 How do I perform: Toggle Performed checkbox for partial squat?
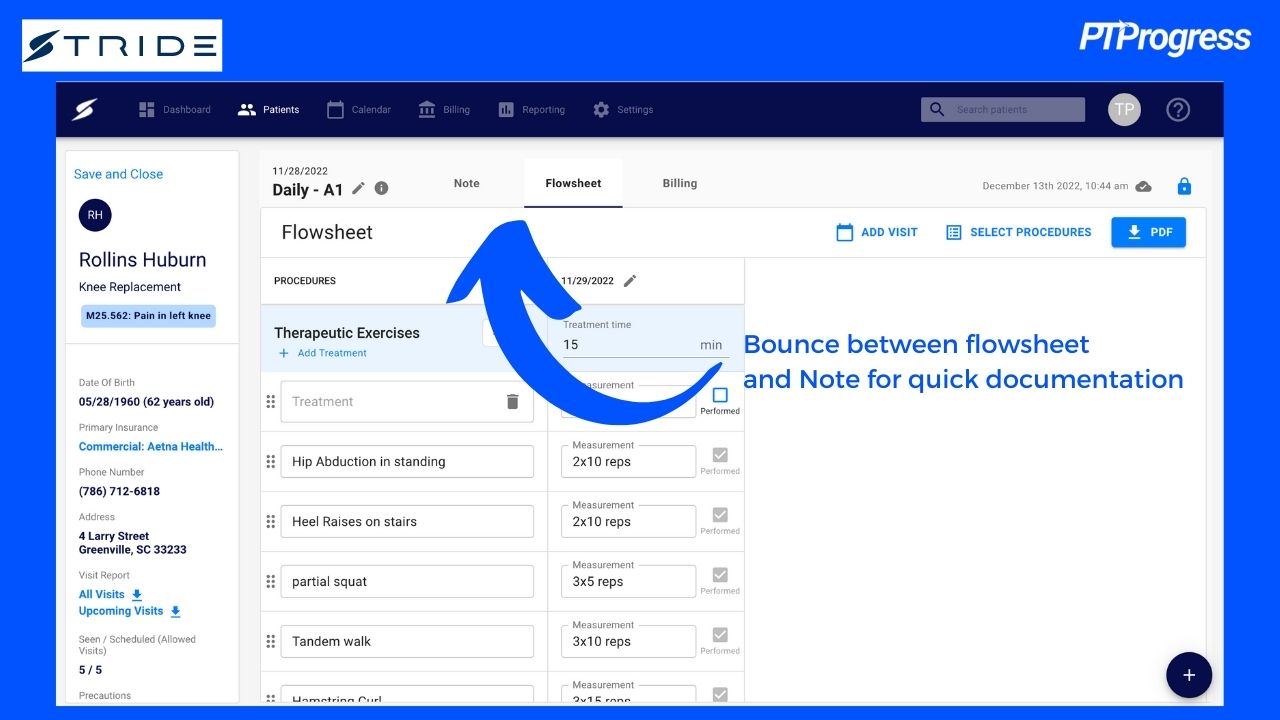pyautogui.click(x=720, y=576)
